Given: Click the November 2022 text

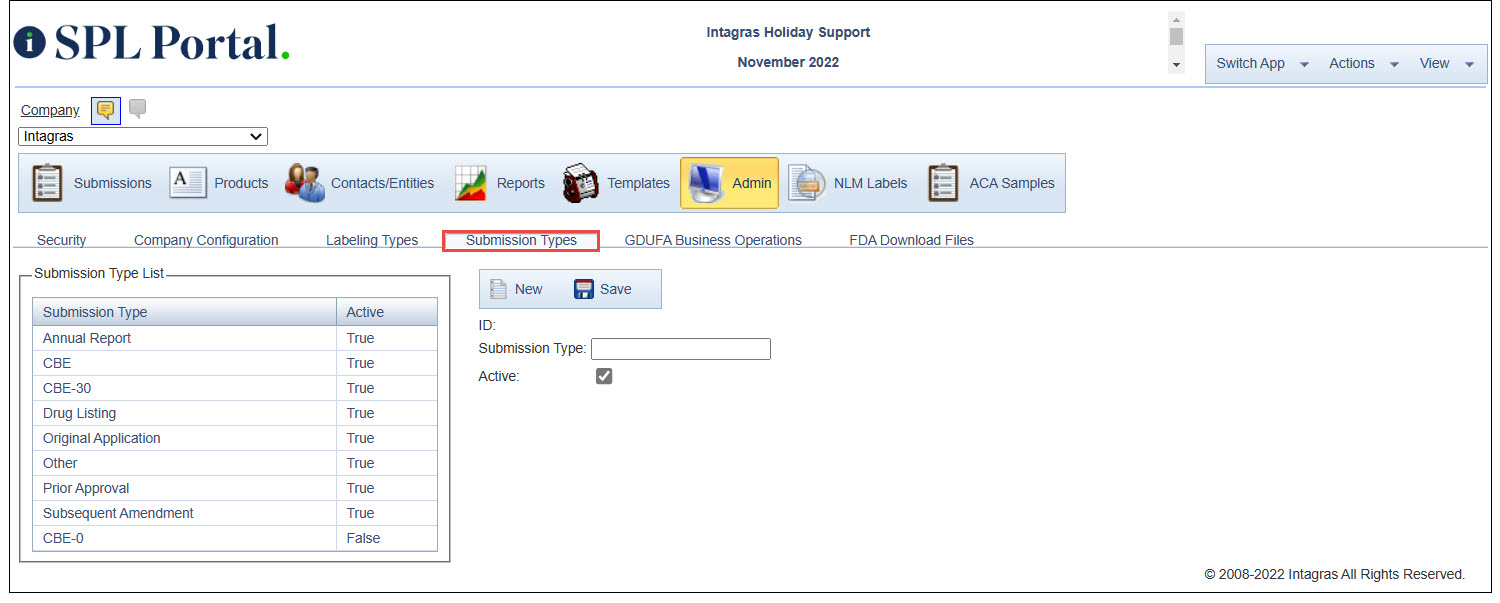Looking at the screenshot, I should (788, 62).
